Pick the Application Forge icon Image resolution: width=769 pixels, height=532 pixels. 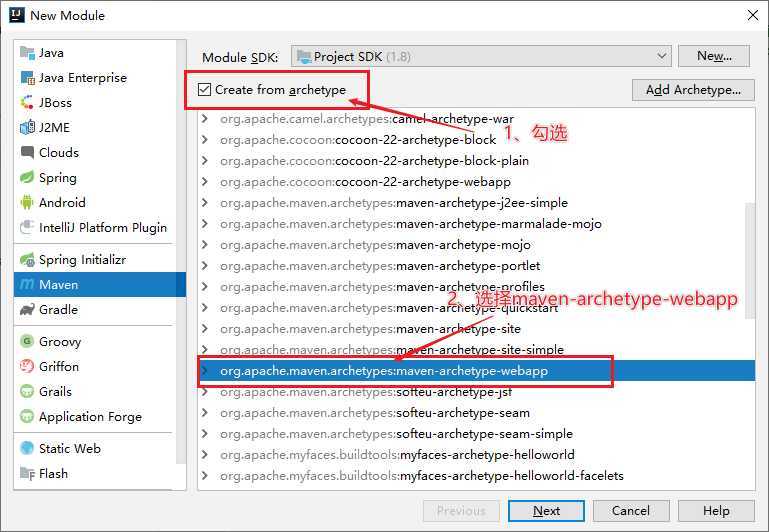coord(27,416)
